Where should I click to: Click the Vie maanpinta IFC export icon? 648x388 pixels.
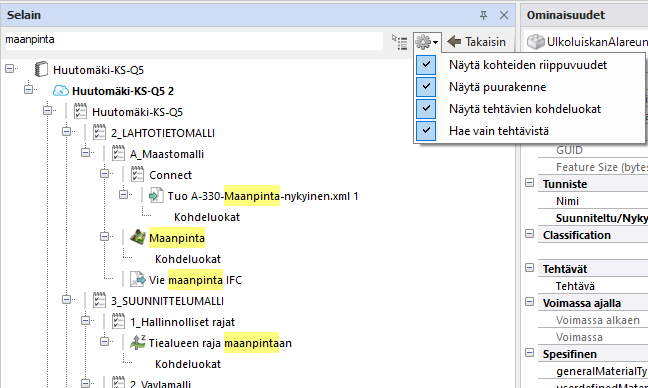point(138,279)
